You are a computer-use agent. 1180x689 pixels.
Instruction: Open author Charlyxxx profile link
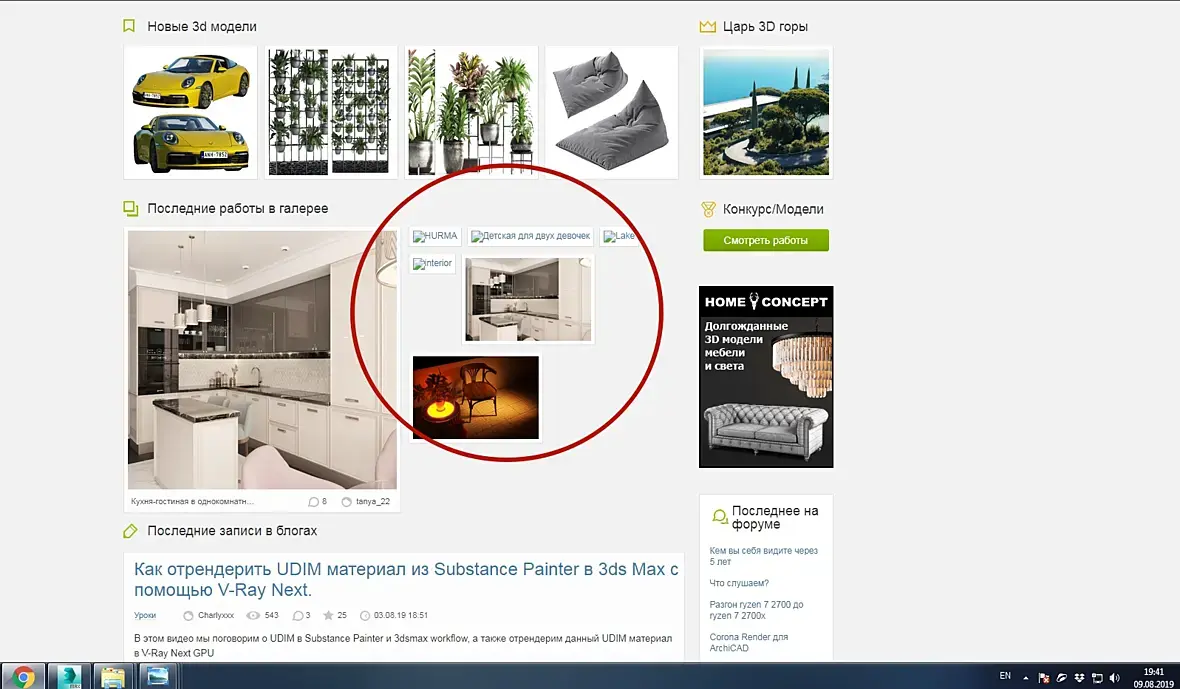216,615
